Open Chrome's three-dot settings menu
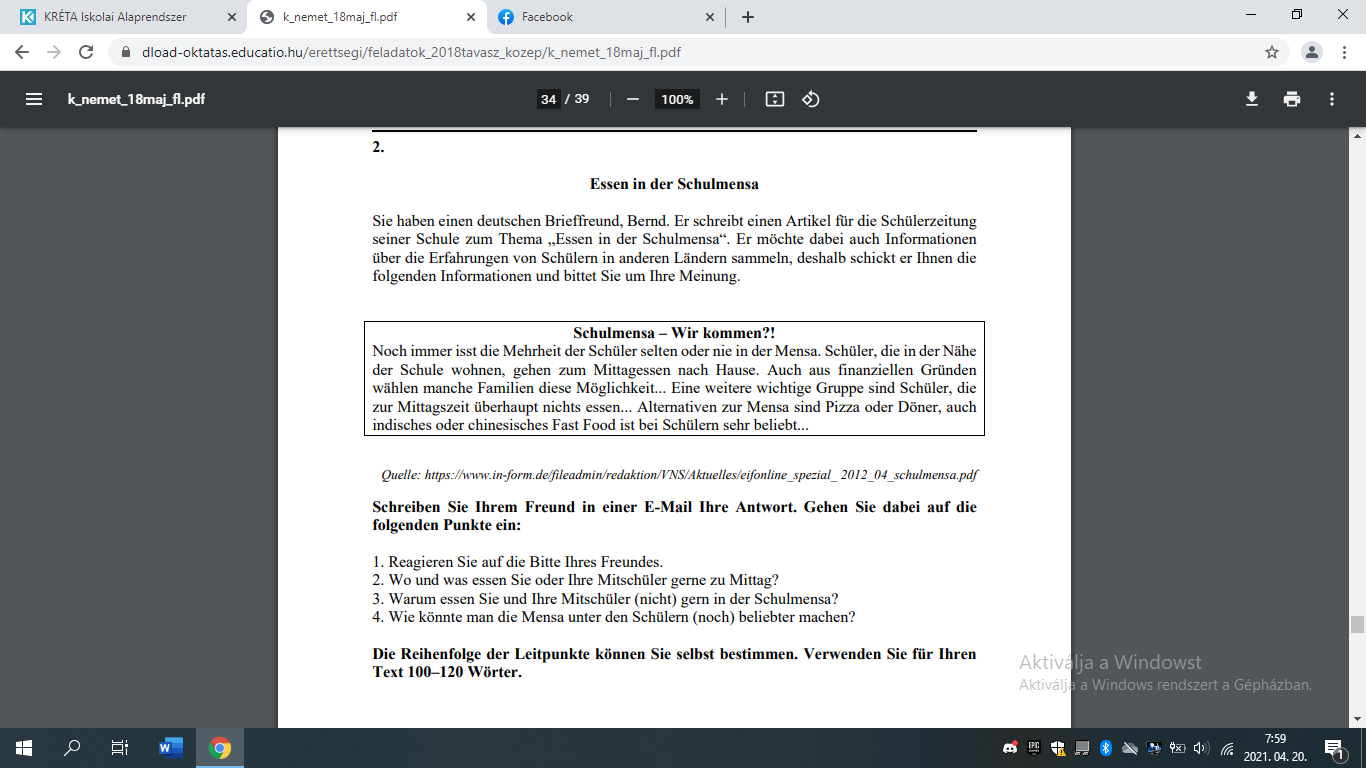1366x768 pixels. pyautogui.click(x=1343, y=52)
